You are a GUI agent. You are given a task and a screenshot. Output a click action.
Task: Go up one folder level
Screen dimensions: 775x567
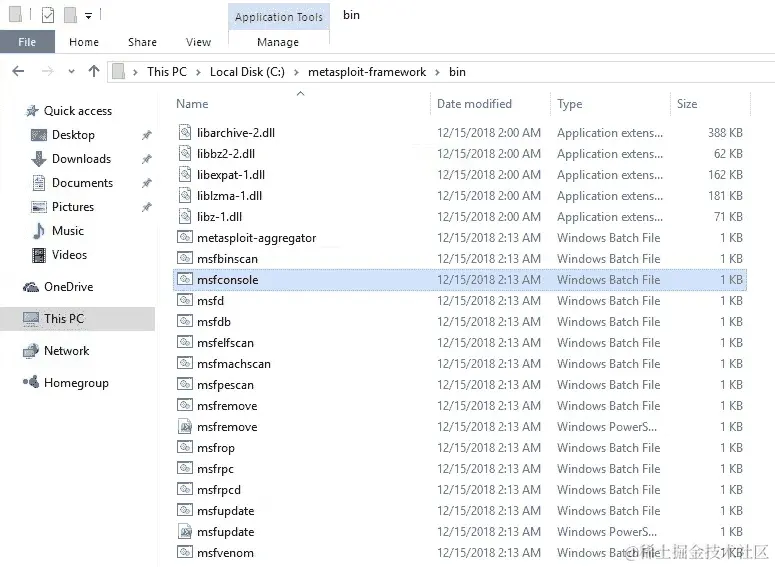click(94, 72)
